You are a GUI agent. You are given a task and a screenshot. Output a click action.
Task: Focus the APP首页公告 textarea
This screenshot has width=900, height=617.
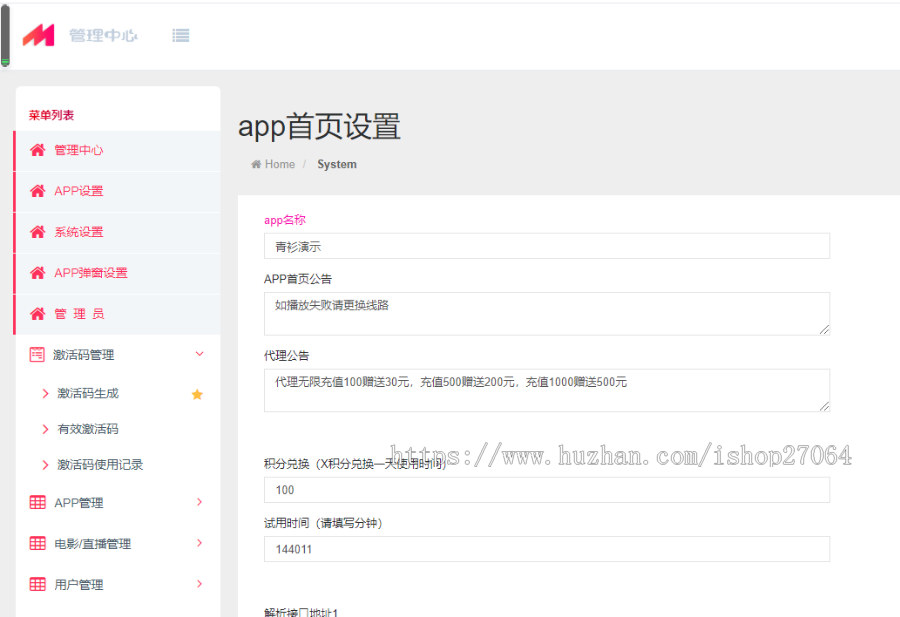pyautogui.click(x=546, y=314)
